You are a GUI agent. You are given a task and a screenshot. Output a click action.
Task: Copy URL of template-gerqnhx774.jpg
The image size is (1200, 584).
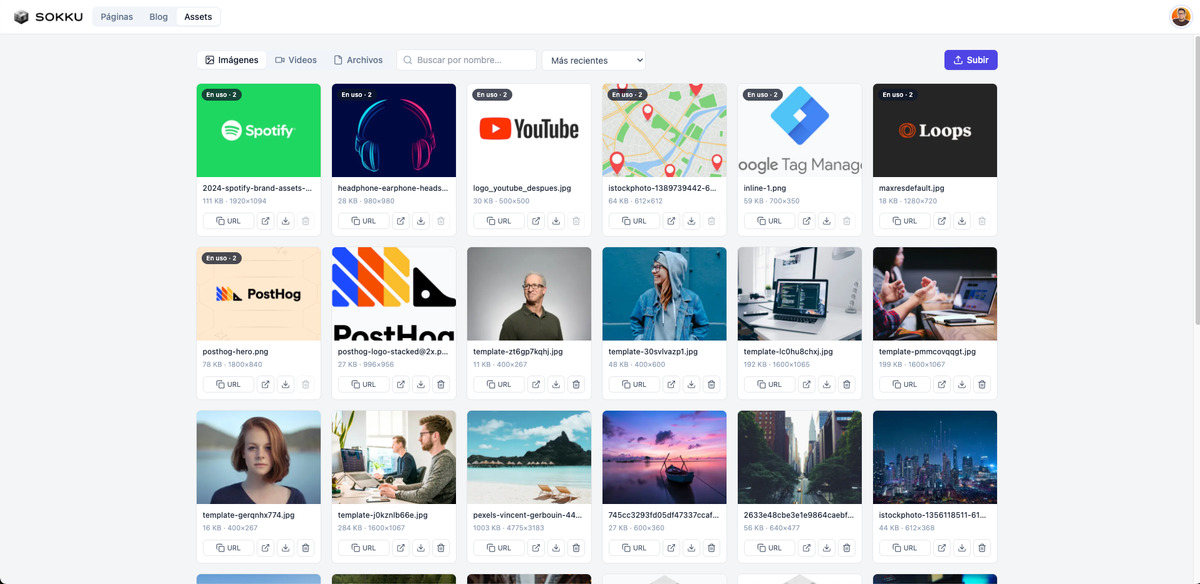click(x=228, y=548)
